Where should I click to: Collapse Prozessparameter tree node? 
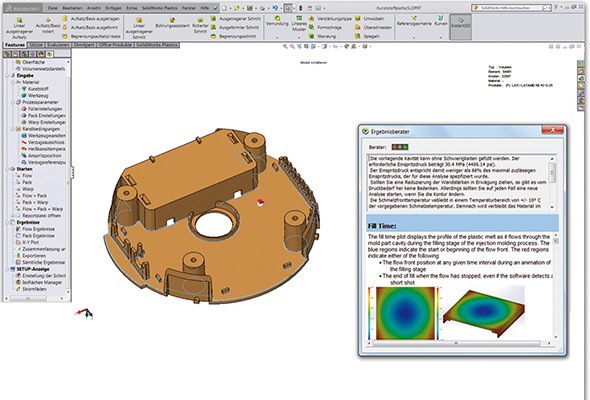(12, 102)
